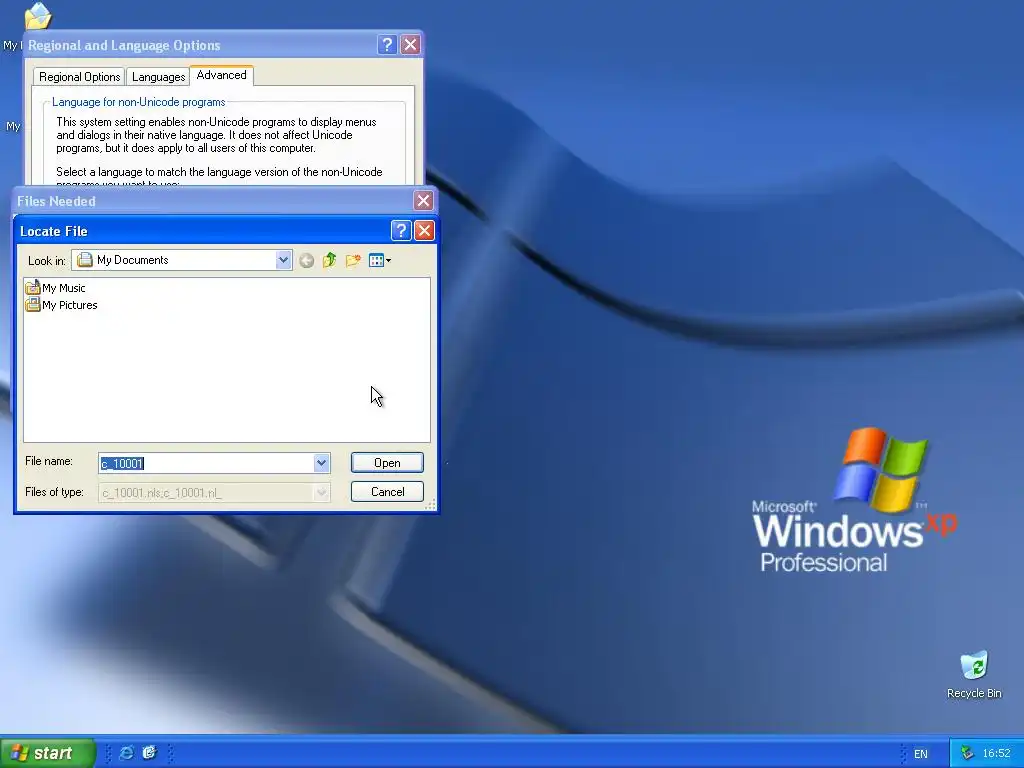Close the Locate File dialog
Screen dimensions: 1024x768
point(424,231)
